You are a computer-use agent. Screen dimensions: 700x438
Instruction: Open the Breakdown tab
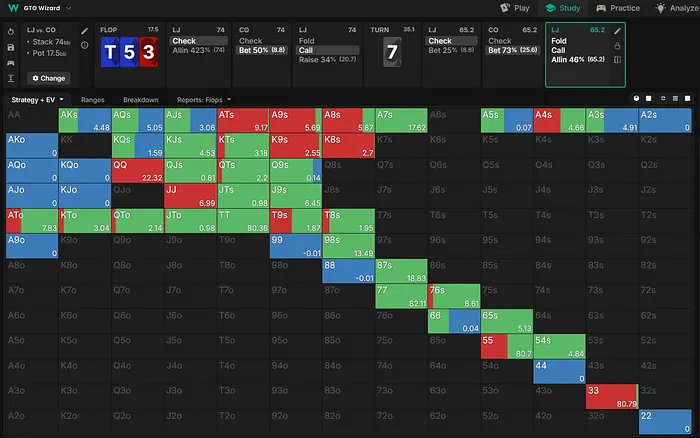click(x=142, y=100)
